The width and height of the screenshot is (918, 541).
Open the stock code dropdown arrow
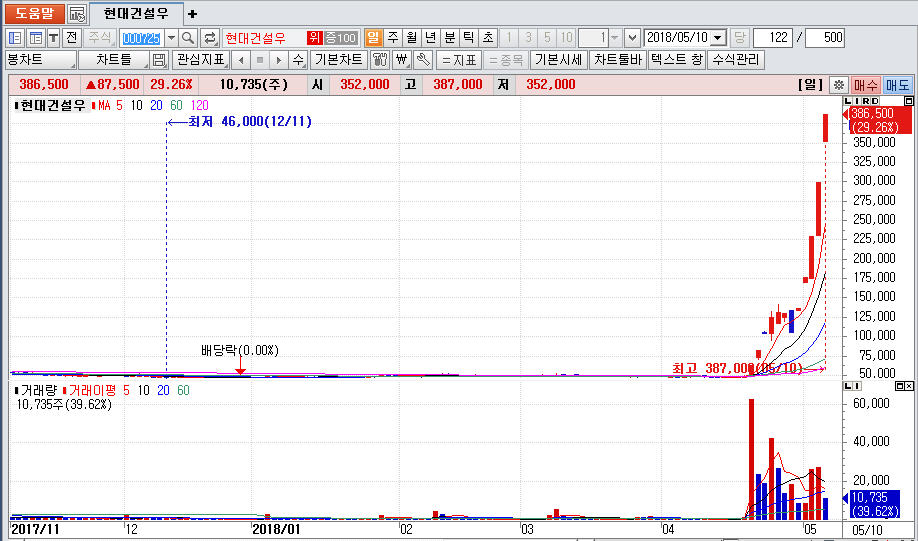click(x=170, y=38)
